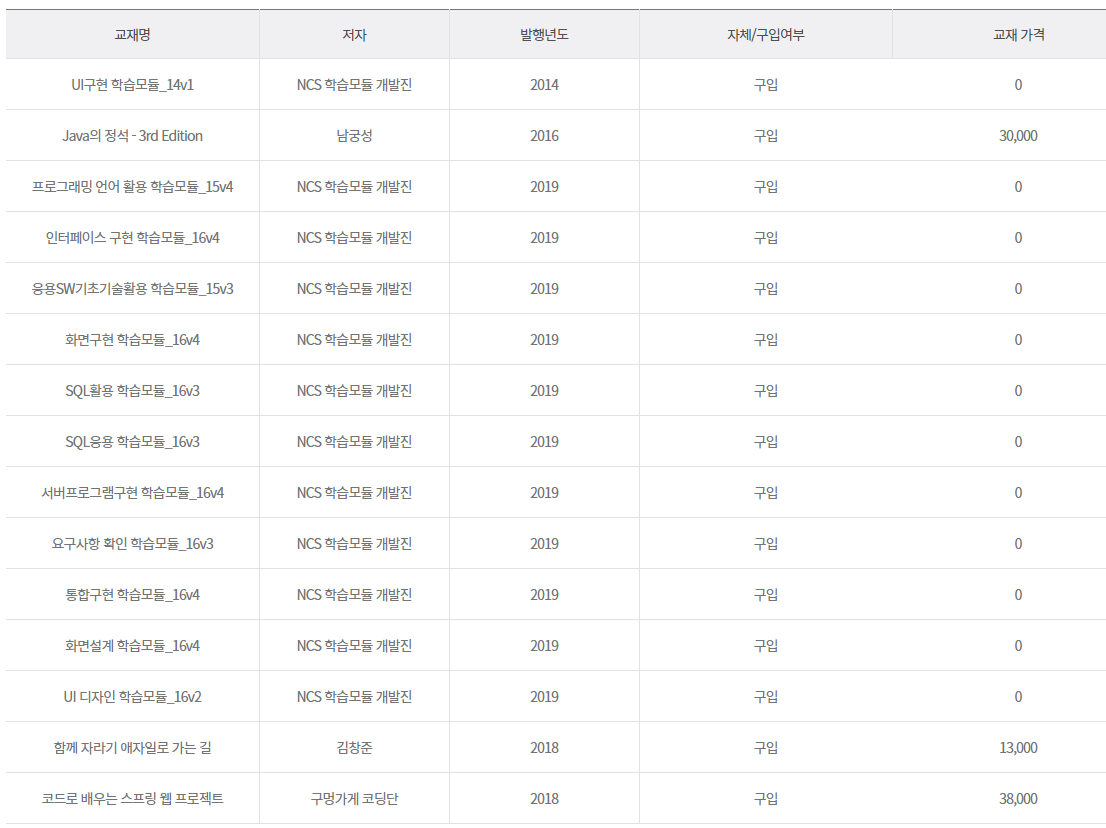1106x828 pixels.
Task: Open 서버프로그램구현 학습모듈_16v4 entry
Action: [x=132, y=493]
